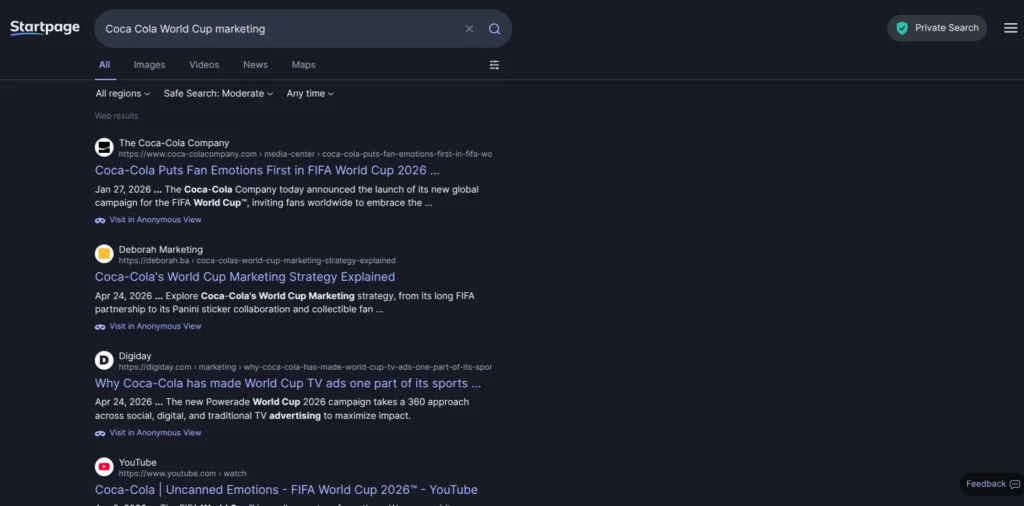Click the digiday.com URL breadcrumb
The width and height of the screenshot is (1024, 506).
[305, 367]
